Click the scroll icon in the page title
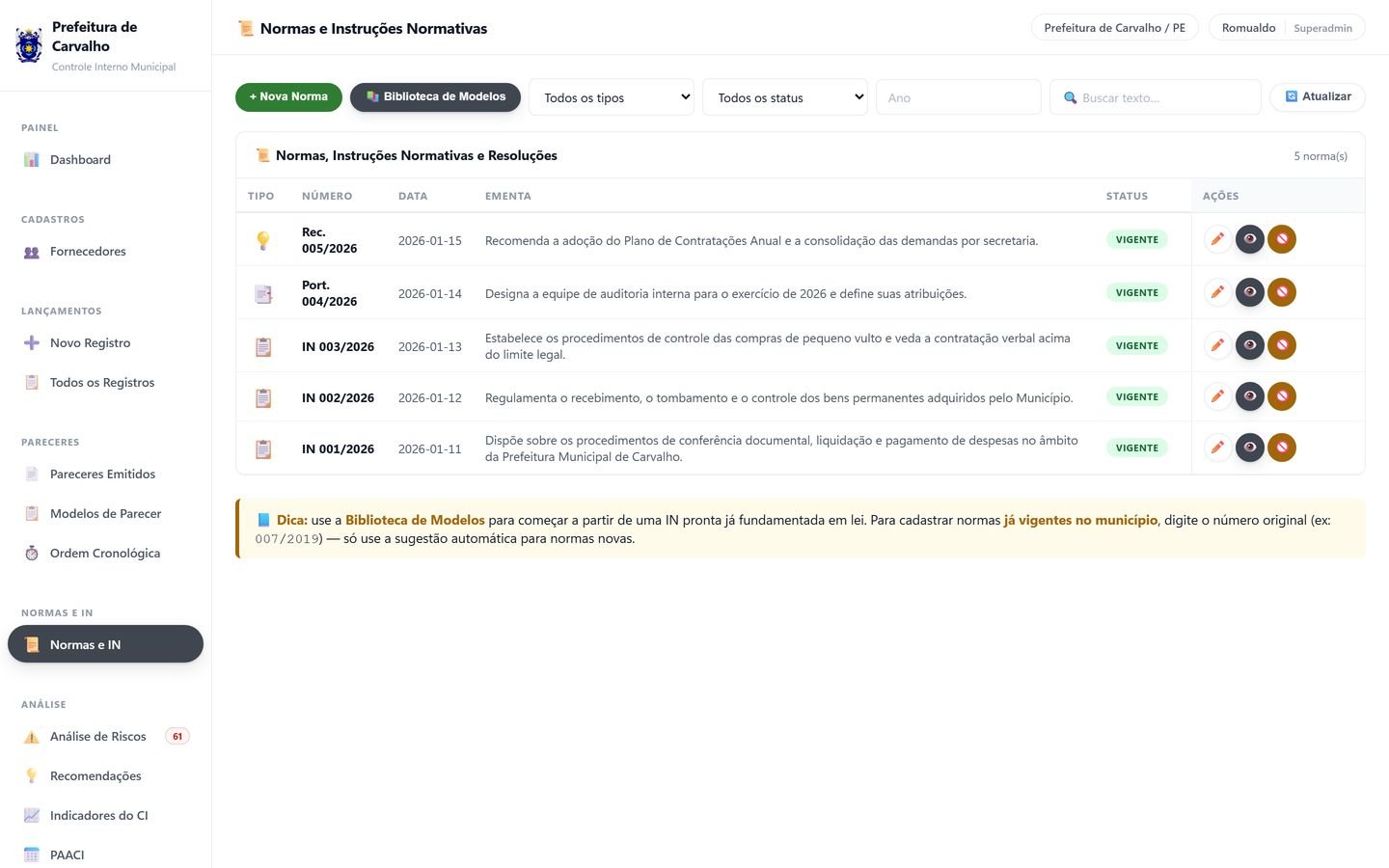 246,29
